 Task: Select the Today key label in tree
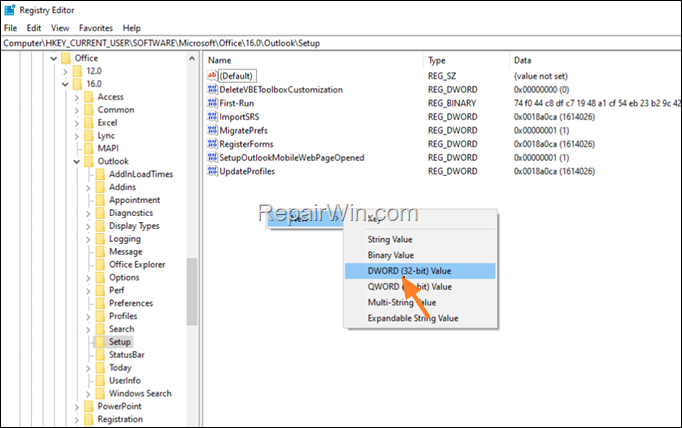(x=120, y=368)
